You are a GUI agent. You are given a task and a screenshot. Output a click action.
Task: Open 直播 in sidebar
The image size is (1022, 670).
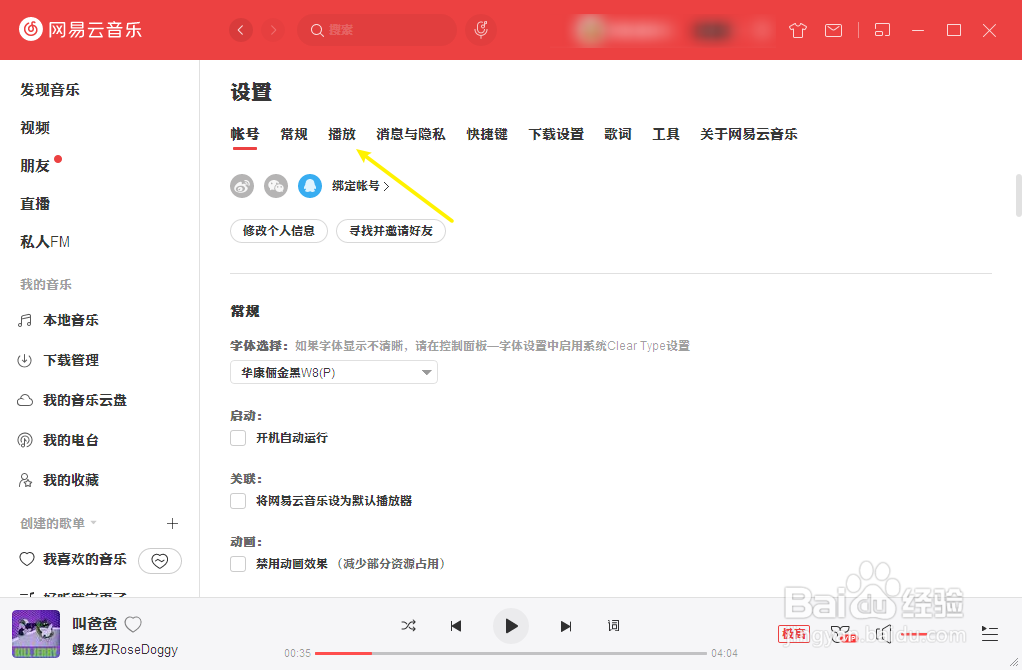[35, 203]
